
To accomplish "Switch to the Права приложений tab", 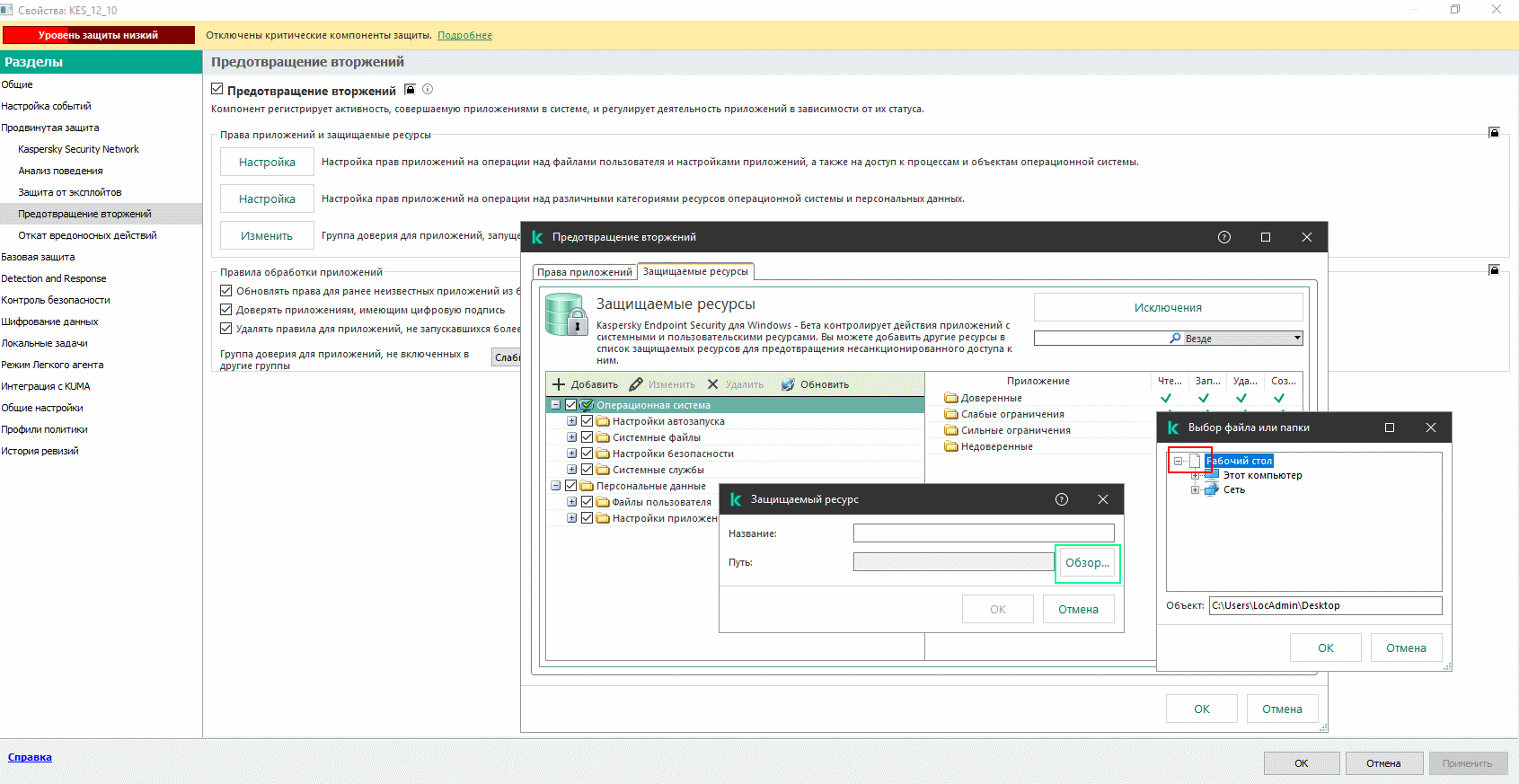I will [x=585, y=272].
